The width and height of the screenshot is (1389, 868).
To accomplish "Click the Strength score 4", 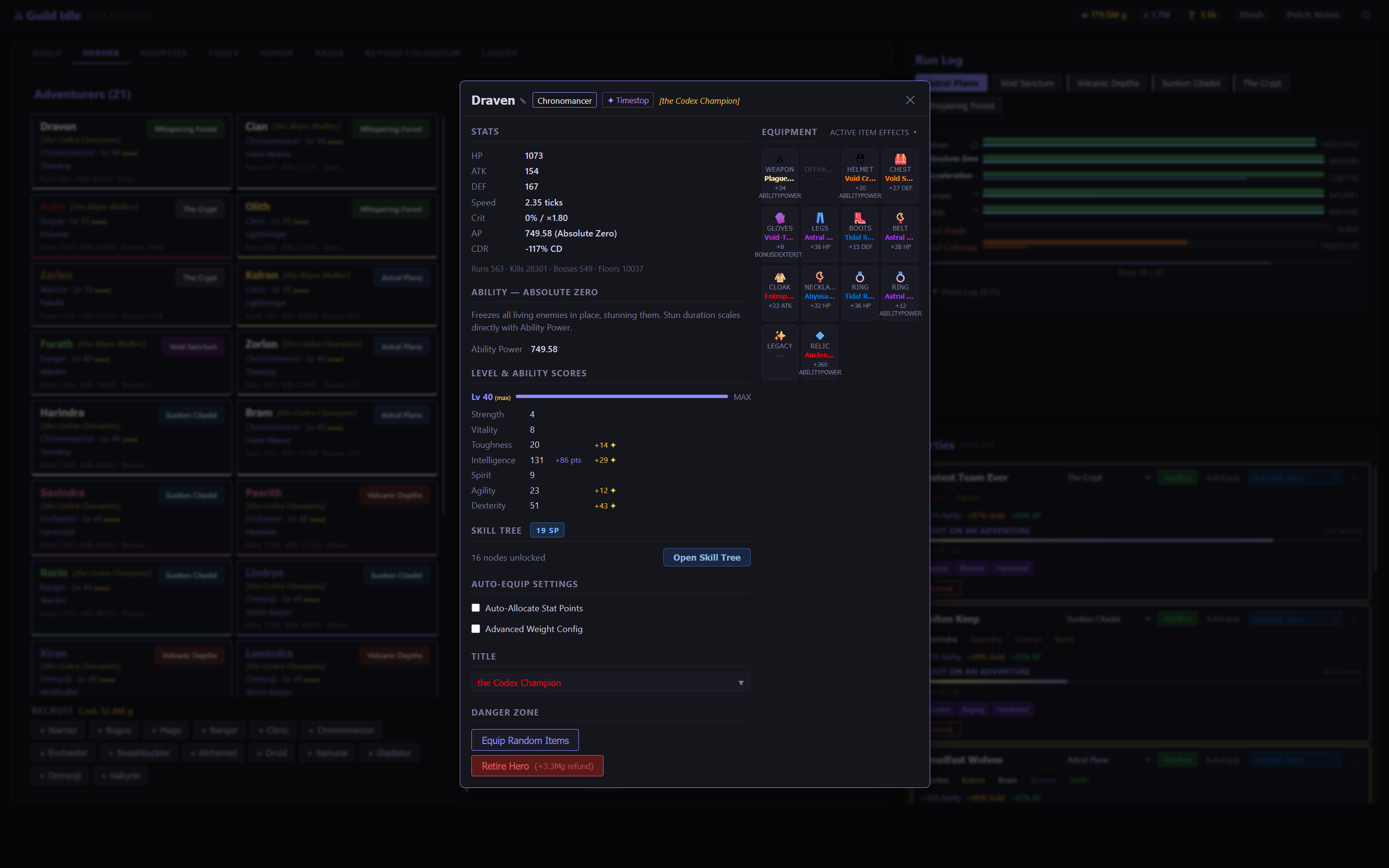I will [x=532, y=414].
